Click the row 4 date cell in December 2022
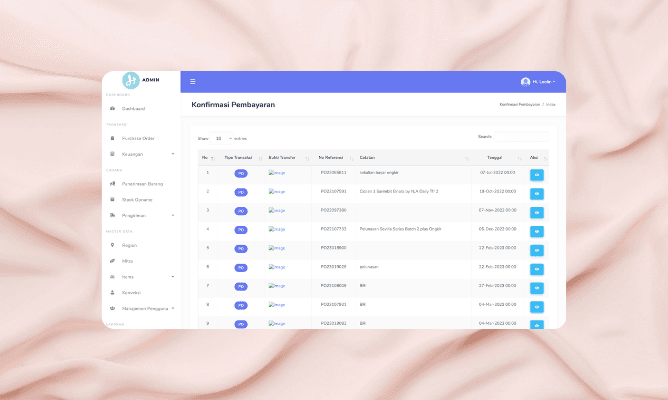Viewport: 668px width, 400px height. point(498,229)
